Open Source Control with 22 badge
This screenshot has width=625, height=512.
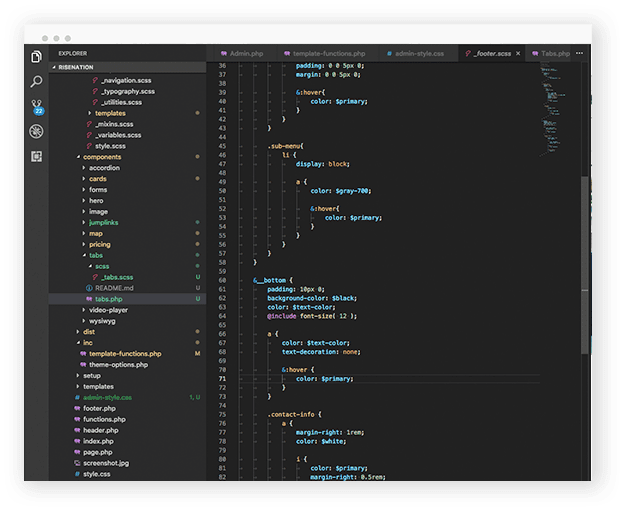tap(37, 107)
